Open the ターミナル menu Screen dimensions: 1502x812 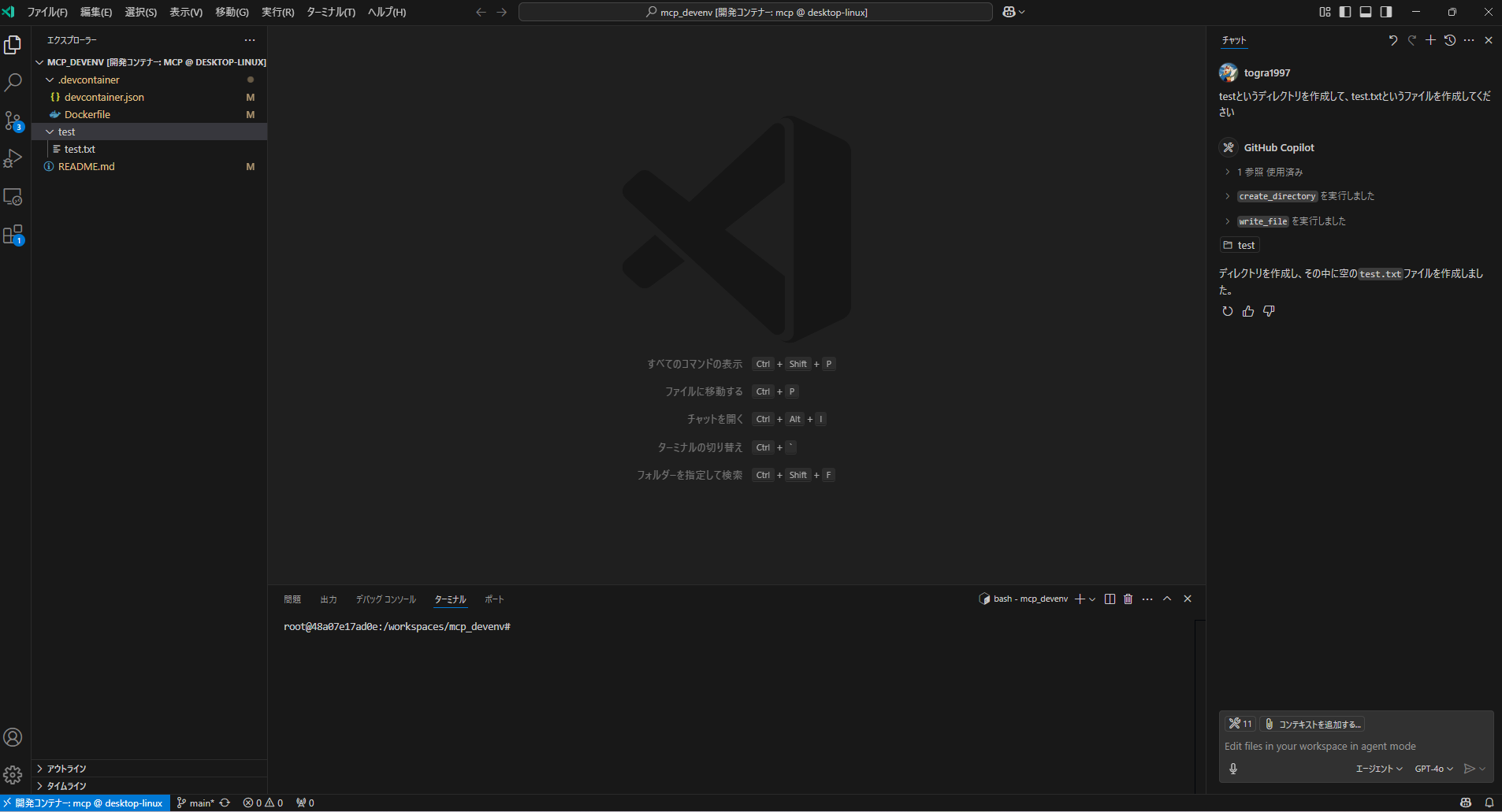click(x=331, y=12)
